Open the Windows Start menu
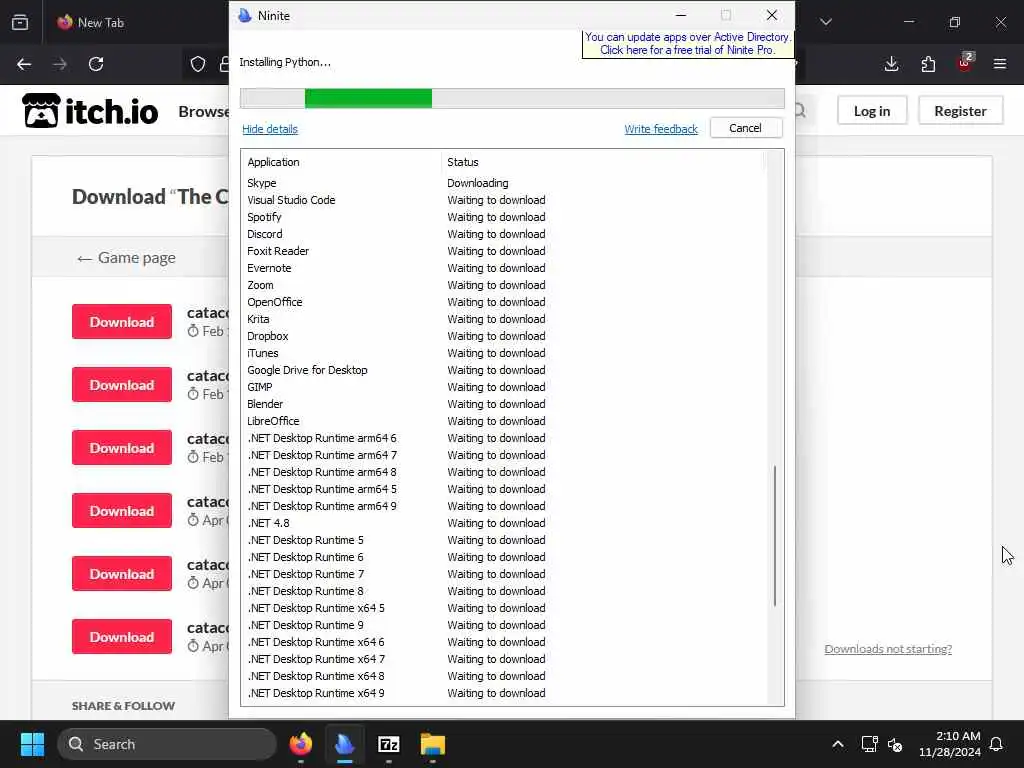The image size is (1024, 768). click(32, 744)
